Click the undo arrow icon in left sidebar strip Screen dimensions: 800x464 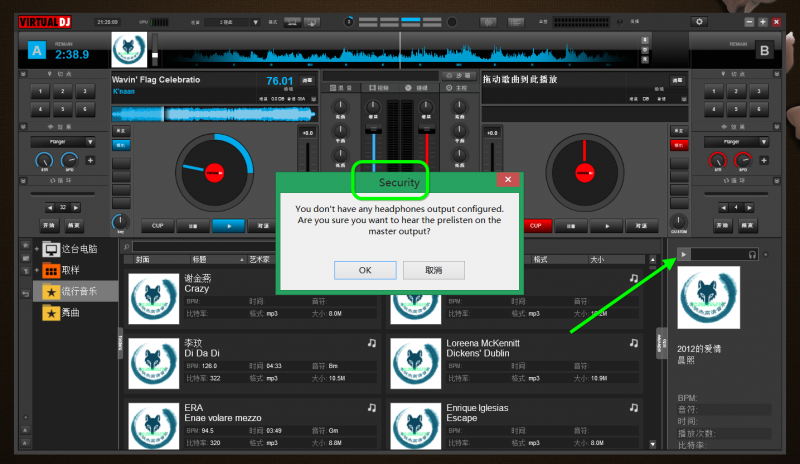coord(26,294)
